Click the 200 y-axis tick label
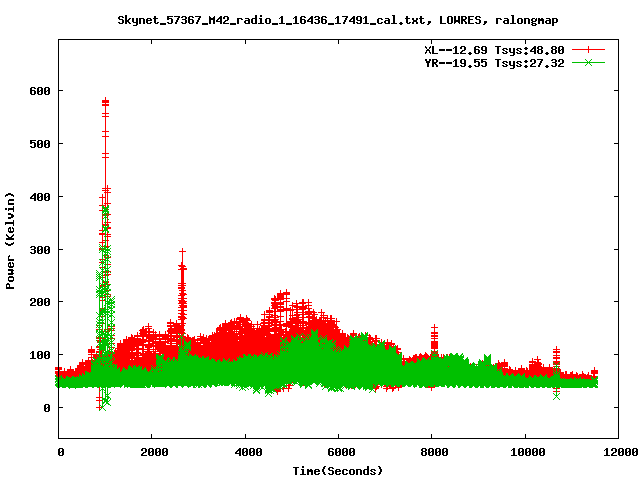640x480 pixels. coord(40,302)
